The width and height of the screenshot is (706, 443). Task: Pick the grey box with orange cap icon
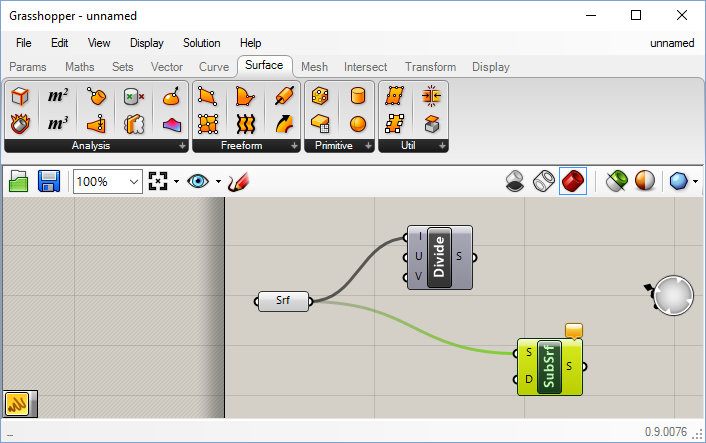pyautogui.click(x=431, y=124)
